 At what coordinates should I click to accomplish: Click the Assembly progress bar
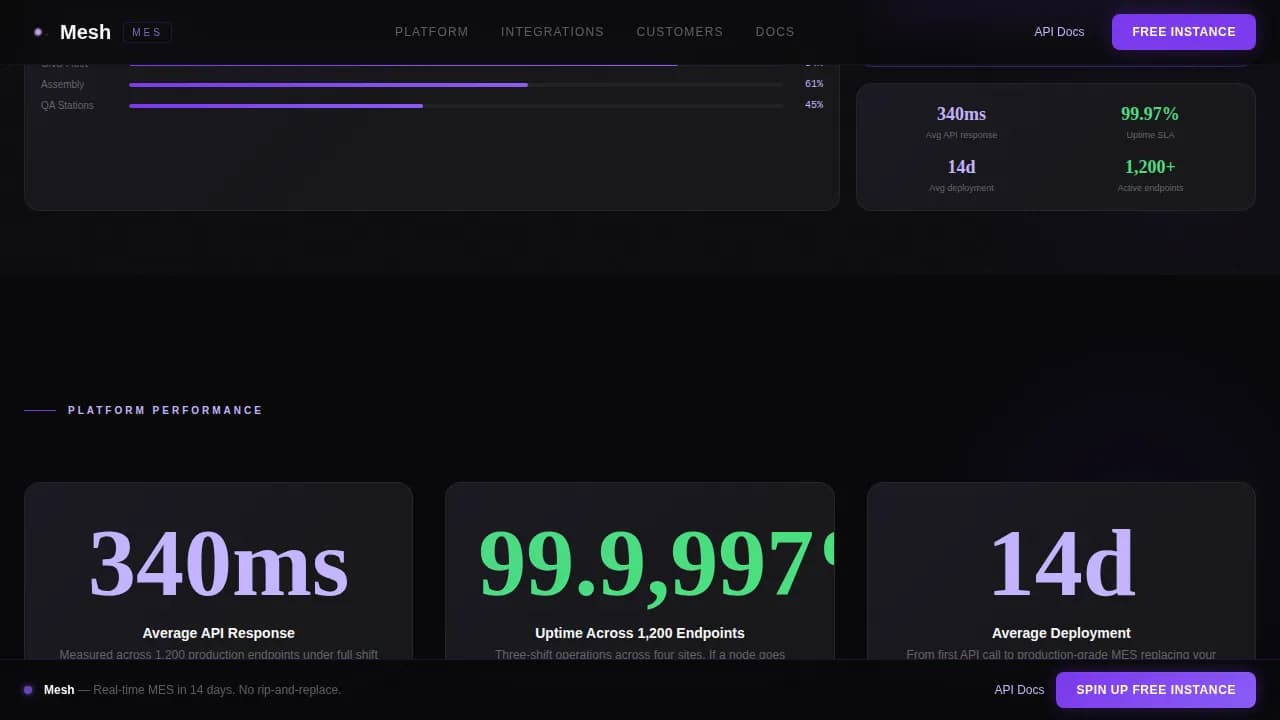pyautogui.click(x=455, y=85)
